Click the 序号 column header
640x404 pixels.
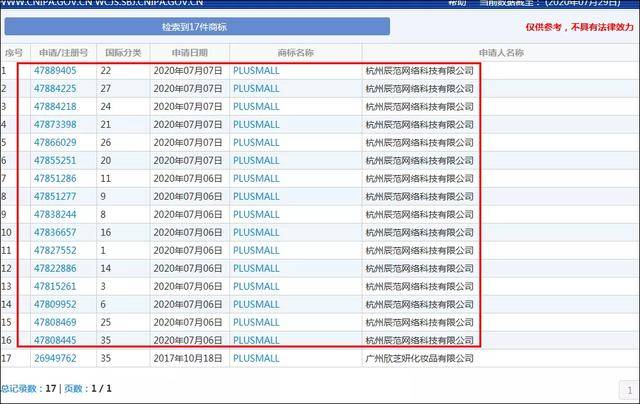[x=13, y=53]
